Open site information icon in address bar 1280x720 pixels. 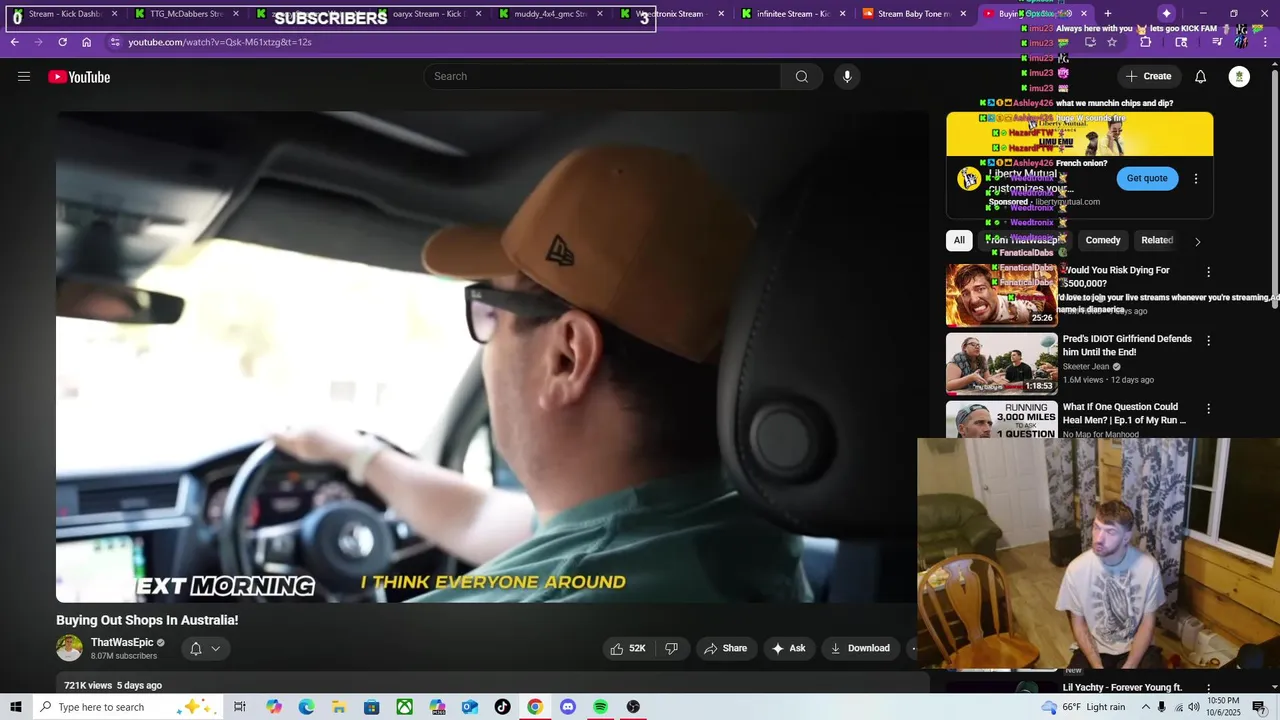coord(114,42)
